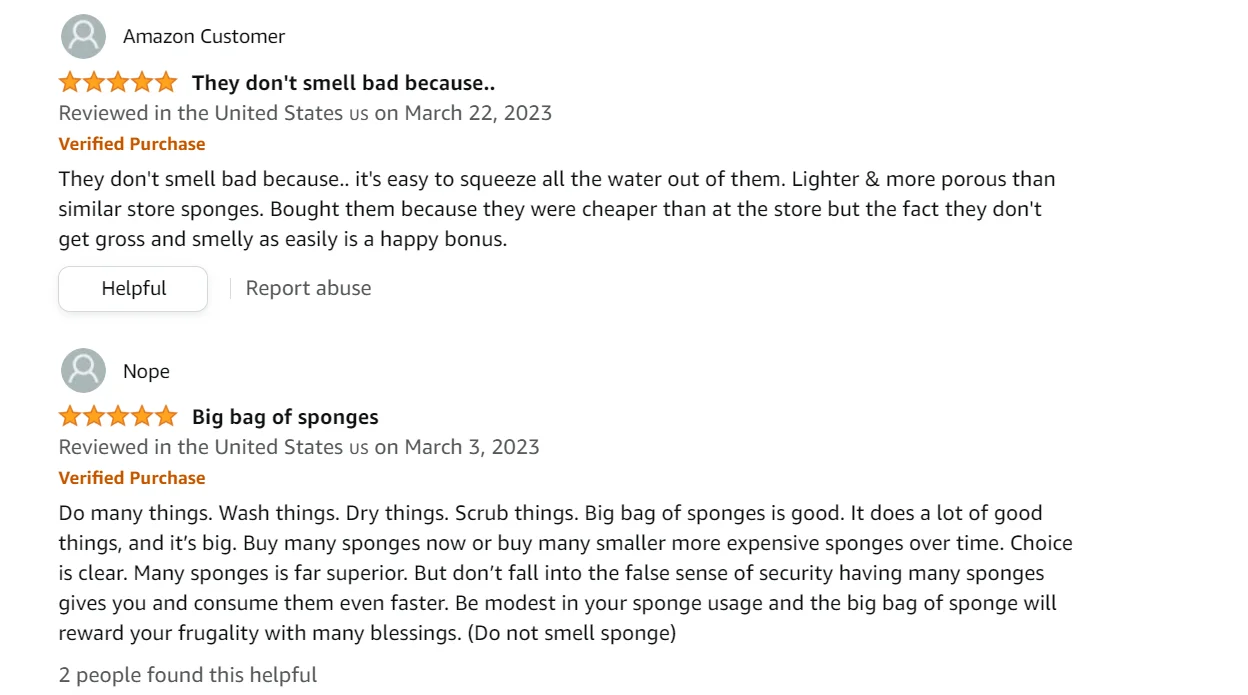1248x695 pixels.
Task: Click the profile avatar for reviewer Nope
Action: click(x=83, y=371)
